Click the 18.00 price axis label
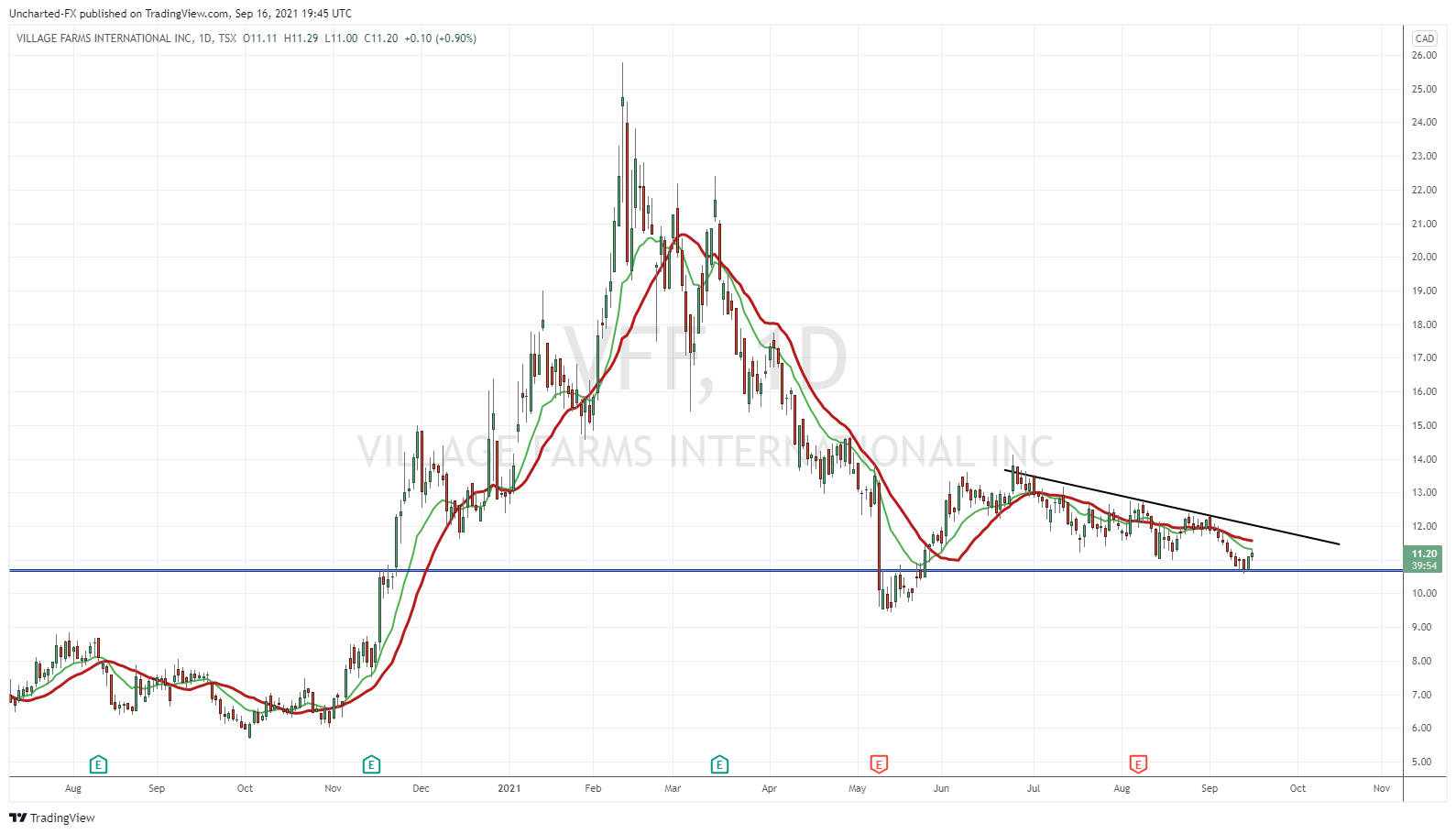This screenshot has height=834, width=1456. 1424,324
